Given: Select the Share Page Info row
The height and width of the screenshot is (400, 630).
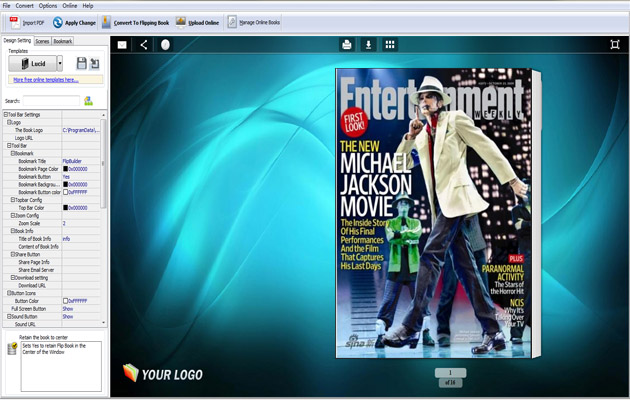Looking at the screenshot, I should point(51,262).
